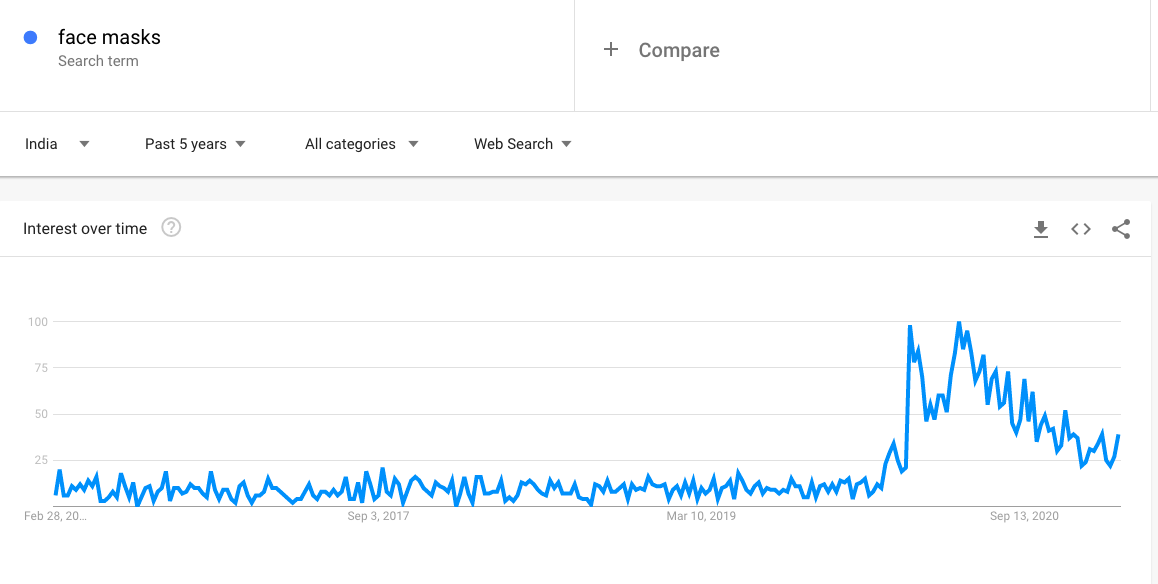Select the chart peak at 100

(959, 323)
